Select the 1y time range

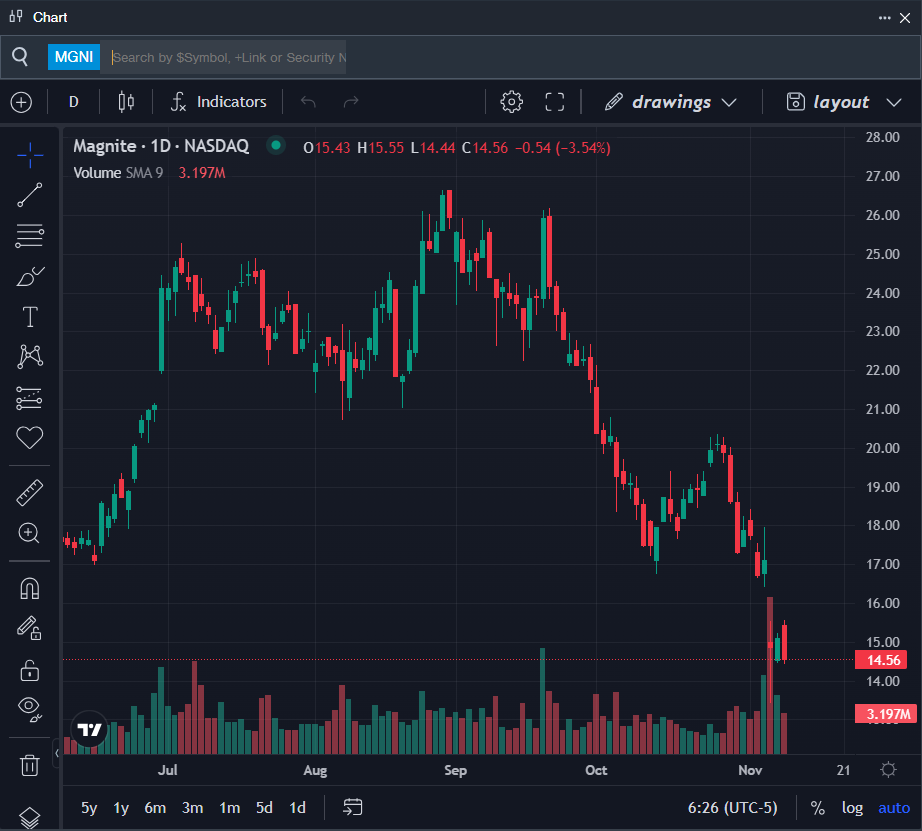121,808
